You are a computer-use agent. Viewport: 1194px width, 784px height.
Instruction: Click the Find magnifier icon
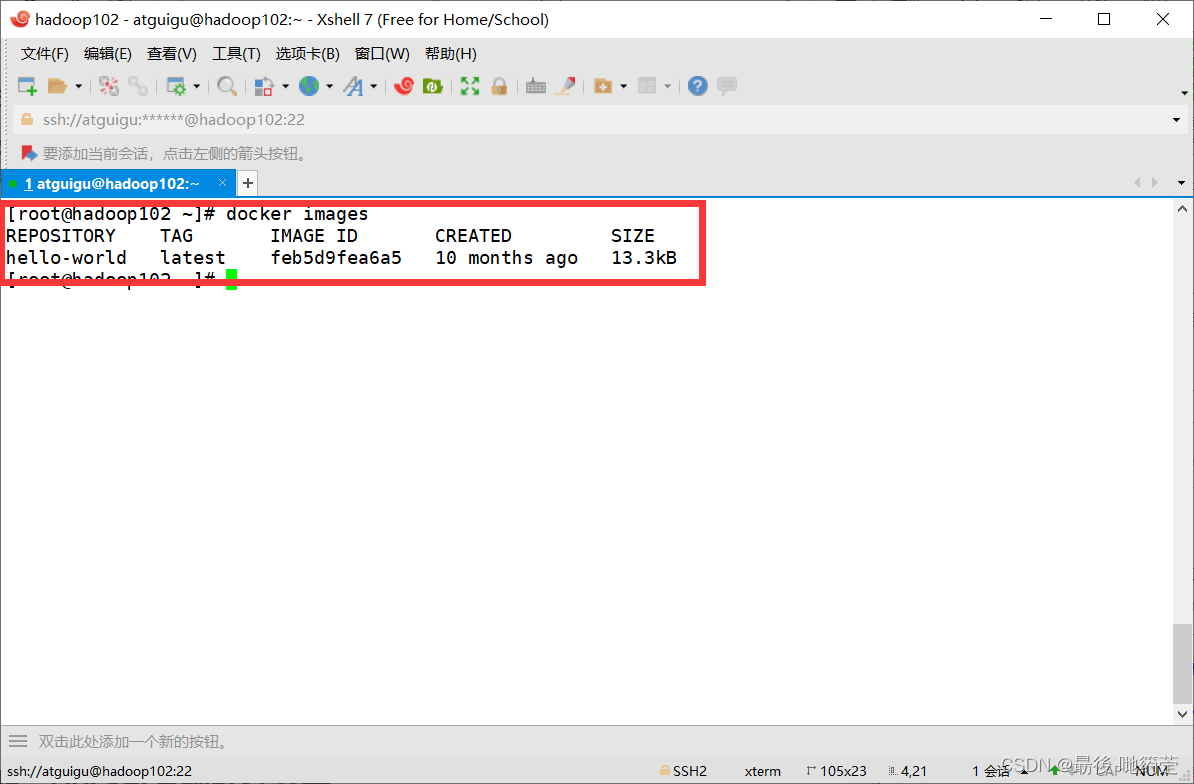click(x=226, y=86)
